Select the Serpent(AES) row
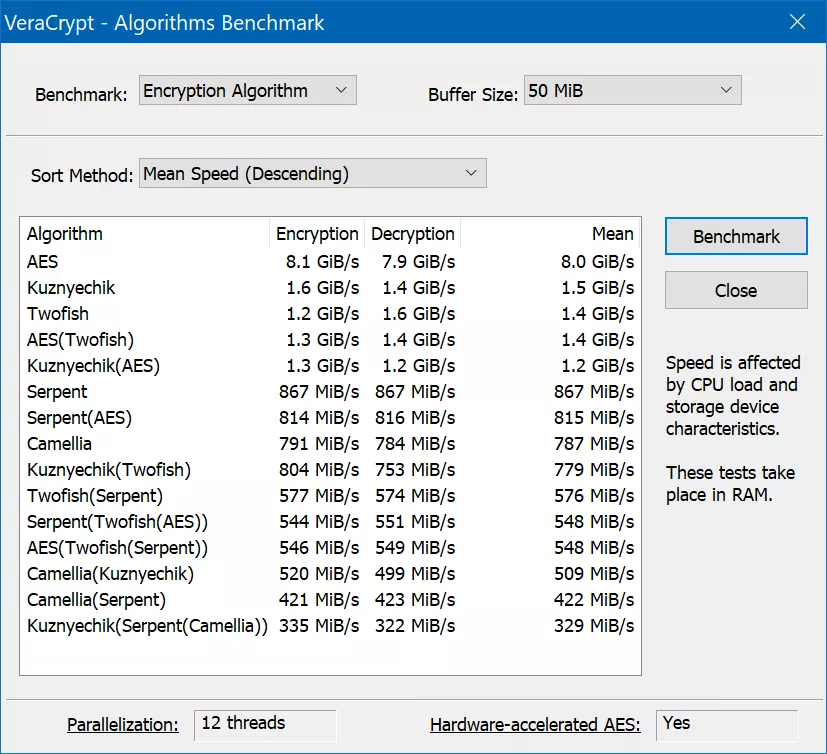Image resolution: width=827 pixels, height=754 pixels. click(x=330, y=418)
